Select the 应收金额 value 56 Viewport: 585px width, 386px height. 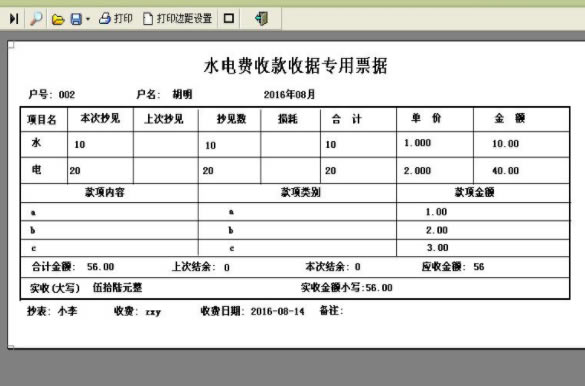[479, 267]
